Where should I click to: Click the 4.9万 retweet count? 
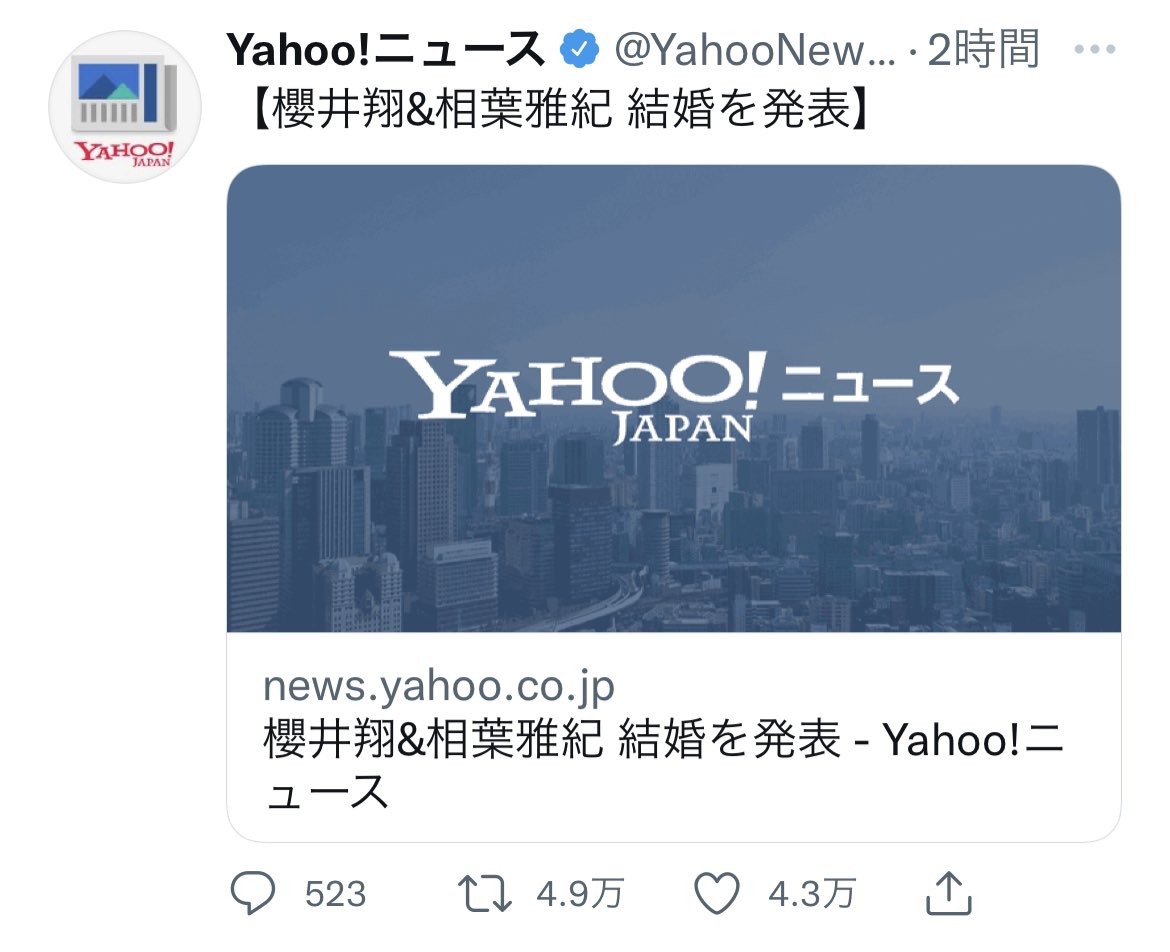click(581, 893)
